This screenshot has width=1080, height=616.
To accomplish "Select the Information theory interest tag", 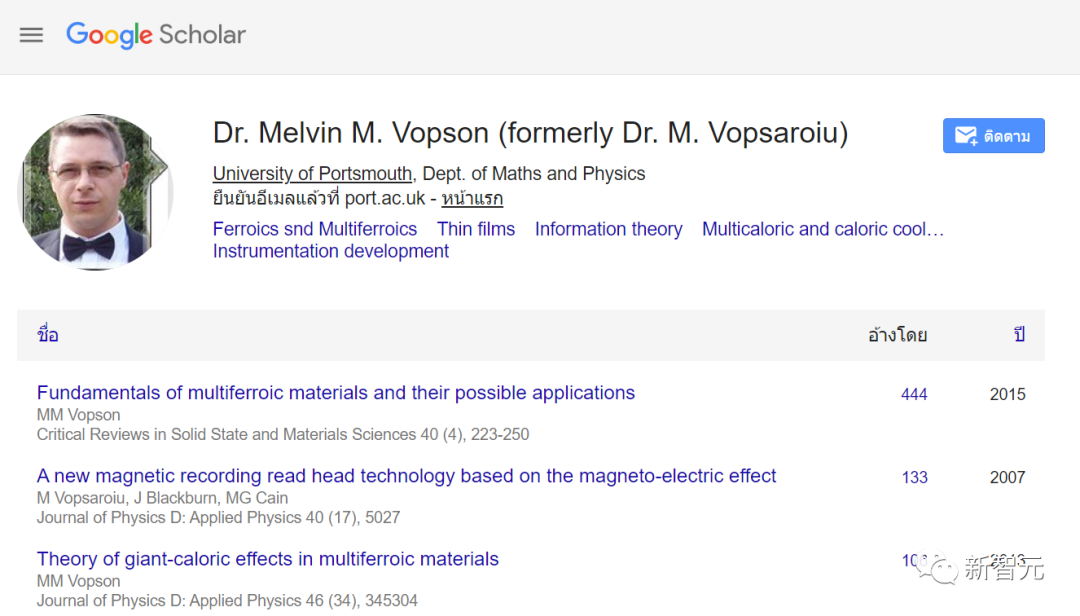I will 608,229.
